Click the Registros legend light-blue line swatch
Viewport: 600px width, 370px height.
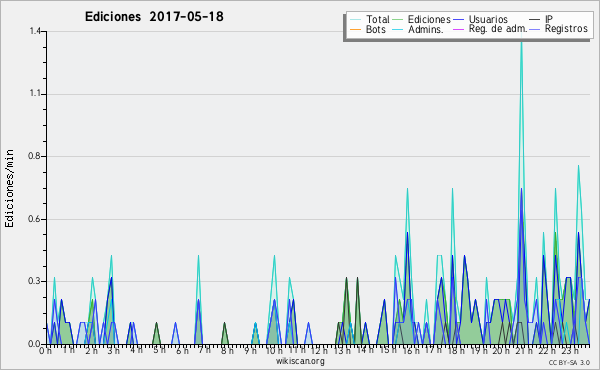[x=535, y=29]
